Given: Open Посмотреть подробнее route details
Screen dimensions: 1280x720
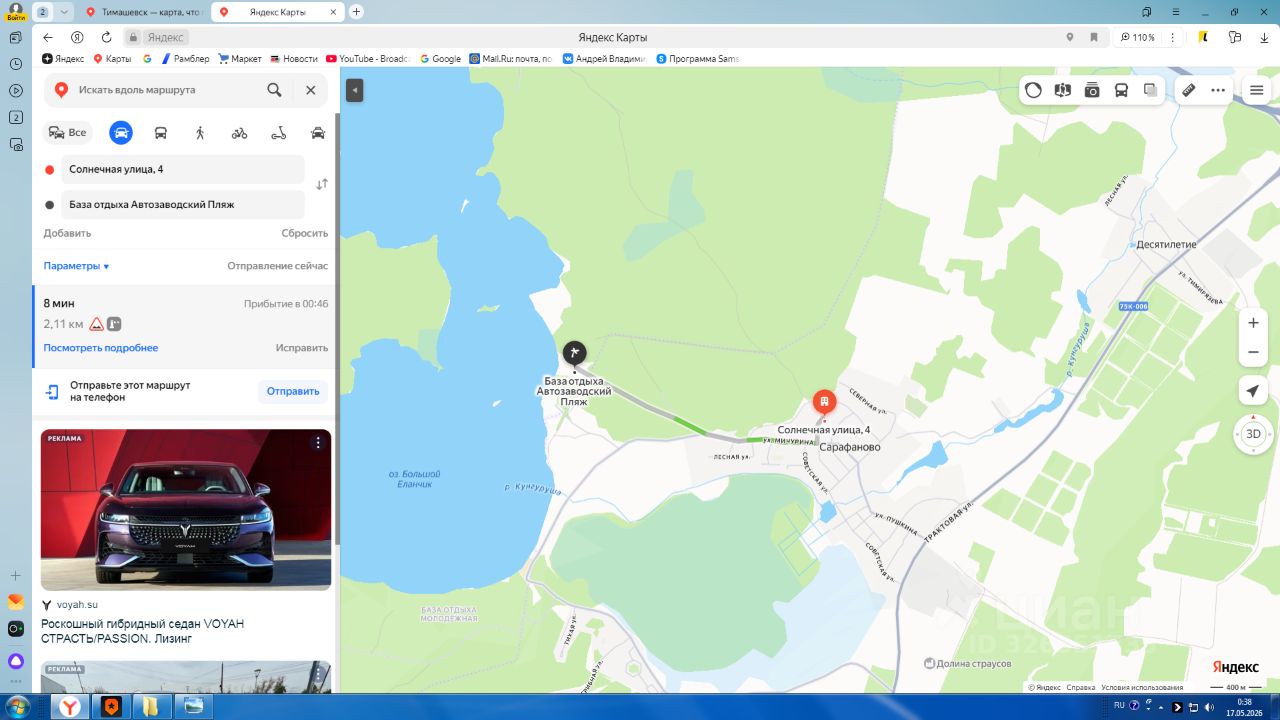Looking at the screenshot, I should [101, 348].
